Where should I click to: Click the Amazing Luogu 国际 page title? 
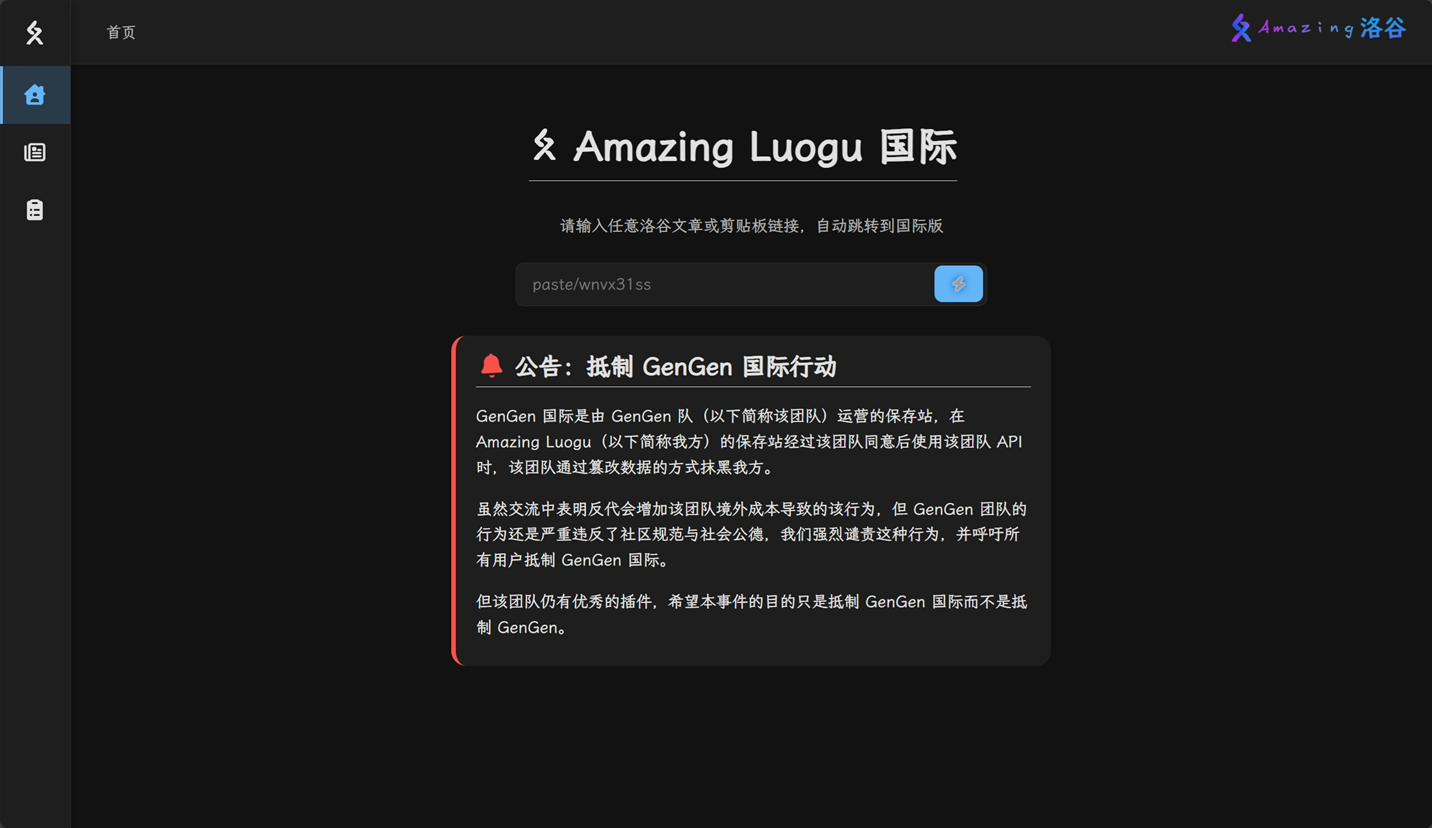[765, 147]
